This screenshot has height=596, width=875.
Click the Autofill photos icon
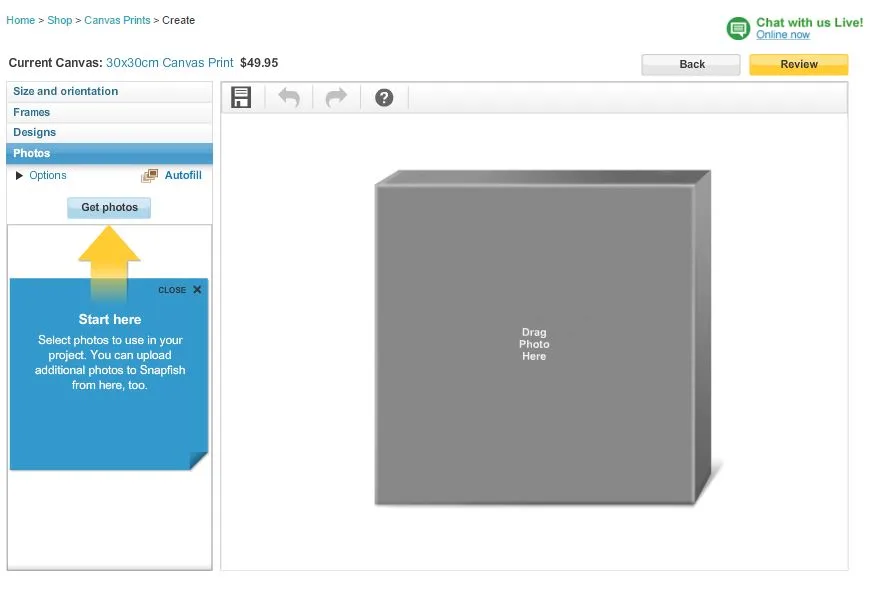point(150,176)
